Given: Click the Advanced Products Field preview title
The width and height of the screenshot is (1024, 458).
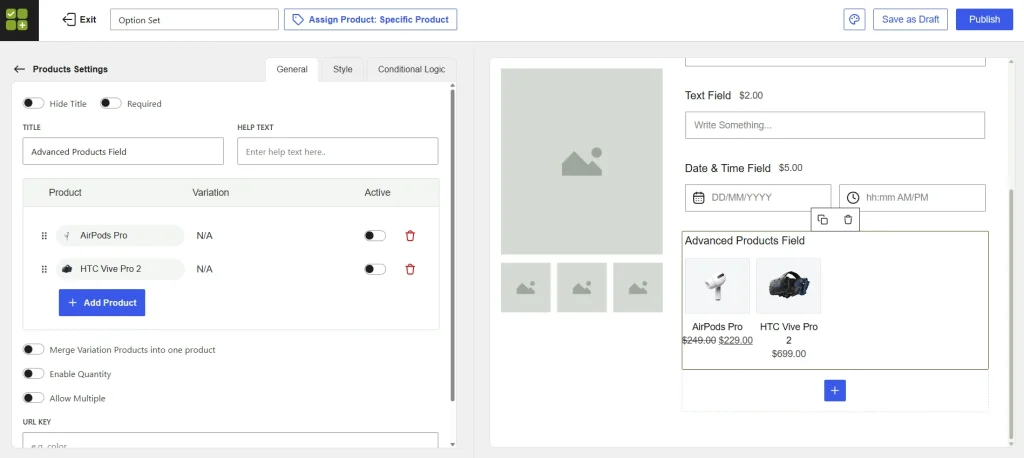Looking at the screenshot, I should (x=744, y=240).
